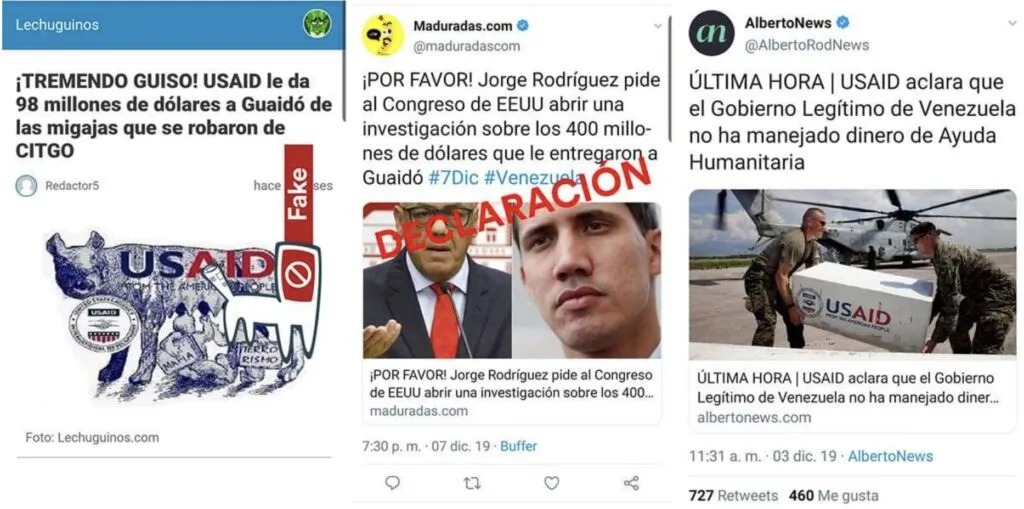Open the AlbertoNews profile avatar
The image size is (1024, 509).
711,33
